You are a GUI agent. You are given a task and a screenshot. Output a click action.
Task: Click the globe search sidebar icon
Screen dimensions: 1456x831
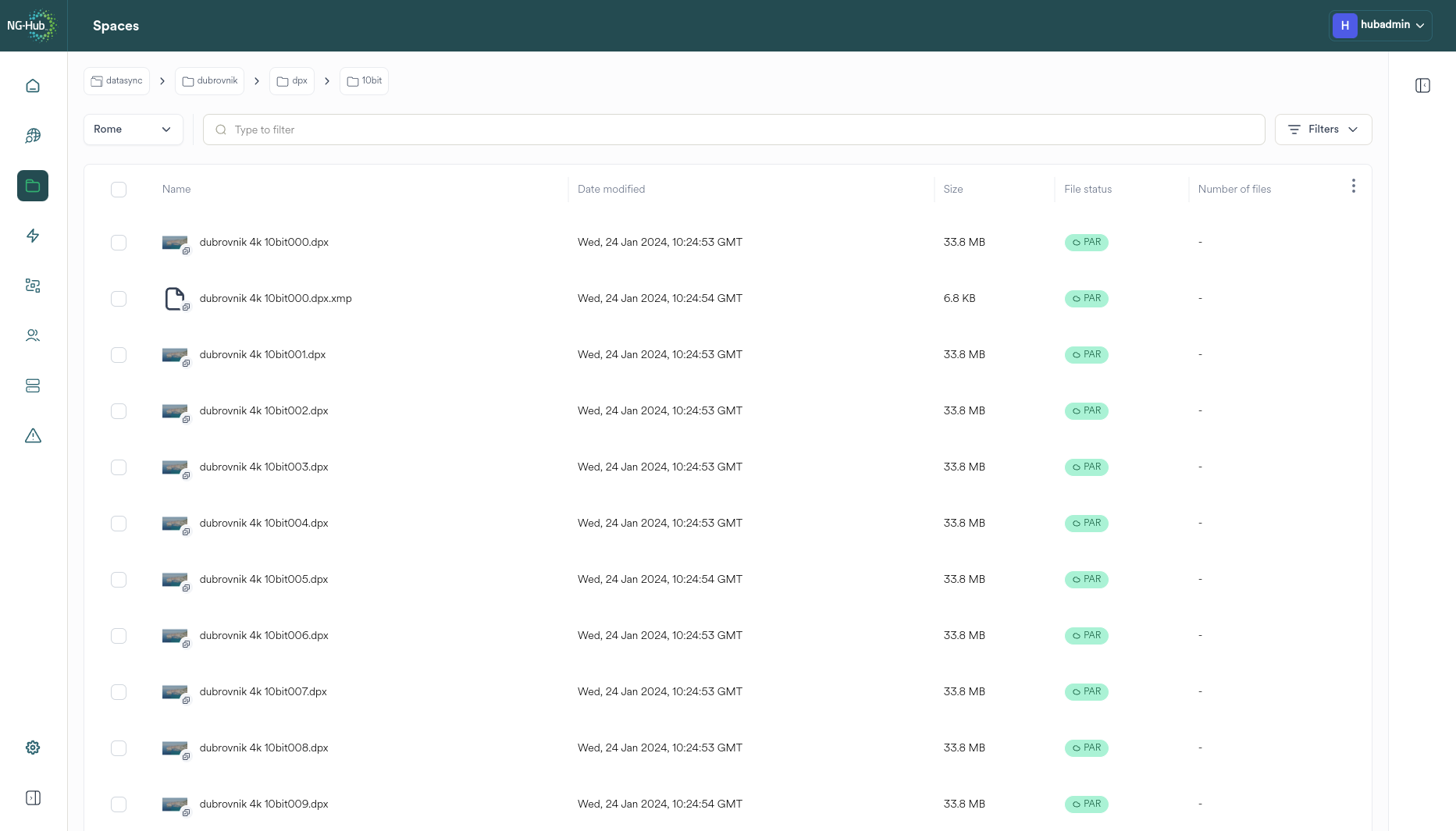point(33,136)
